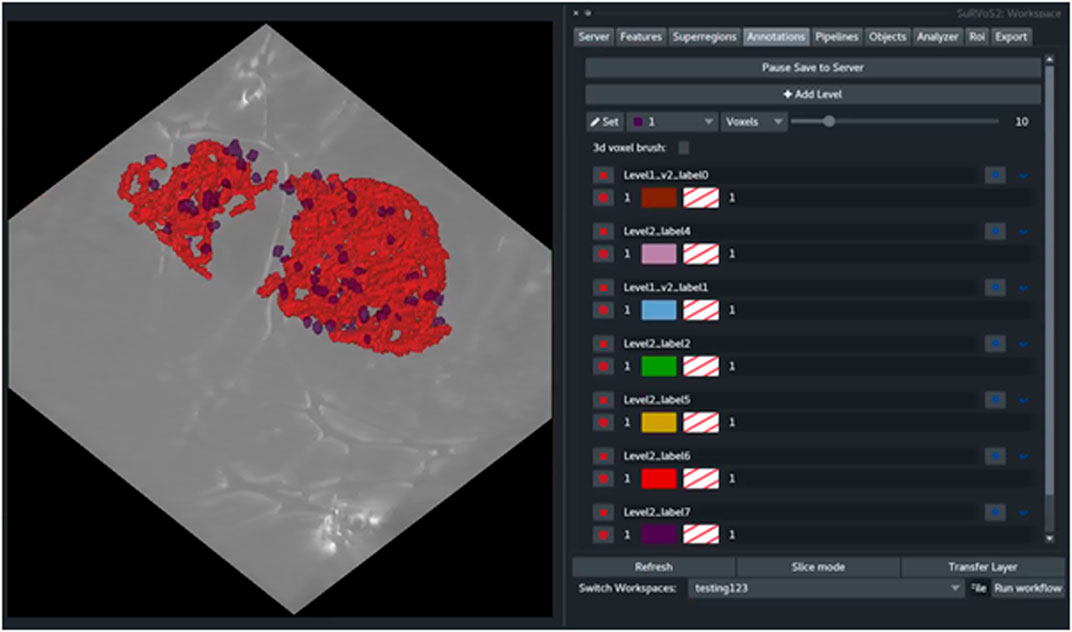Click the Level2_label6 name field
Image resolution: width=1072 pixels, height=632 pixels.
pos(799,456)
